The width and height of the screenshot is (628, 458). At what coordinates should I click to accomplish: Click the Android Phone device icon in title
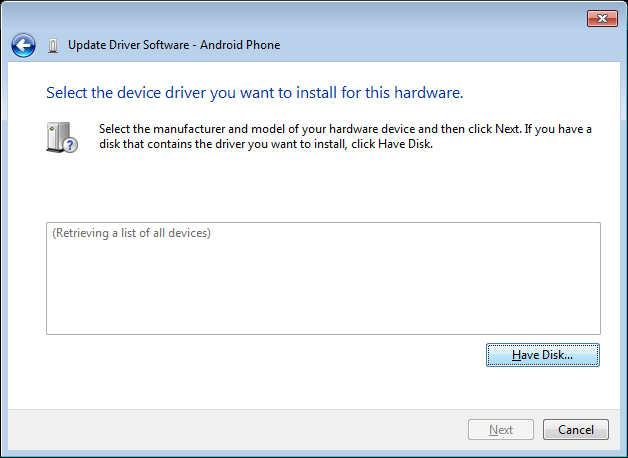tap(52, 46)
